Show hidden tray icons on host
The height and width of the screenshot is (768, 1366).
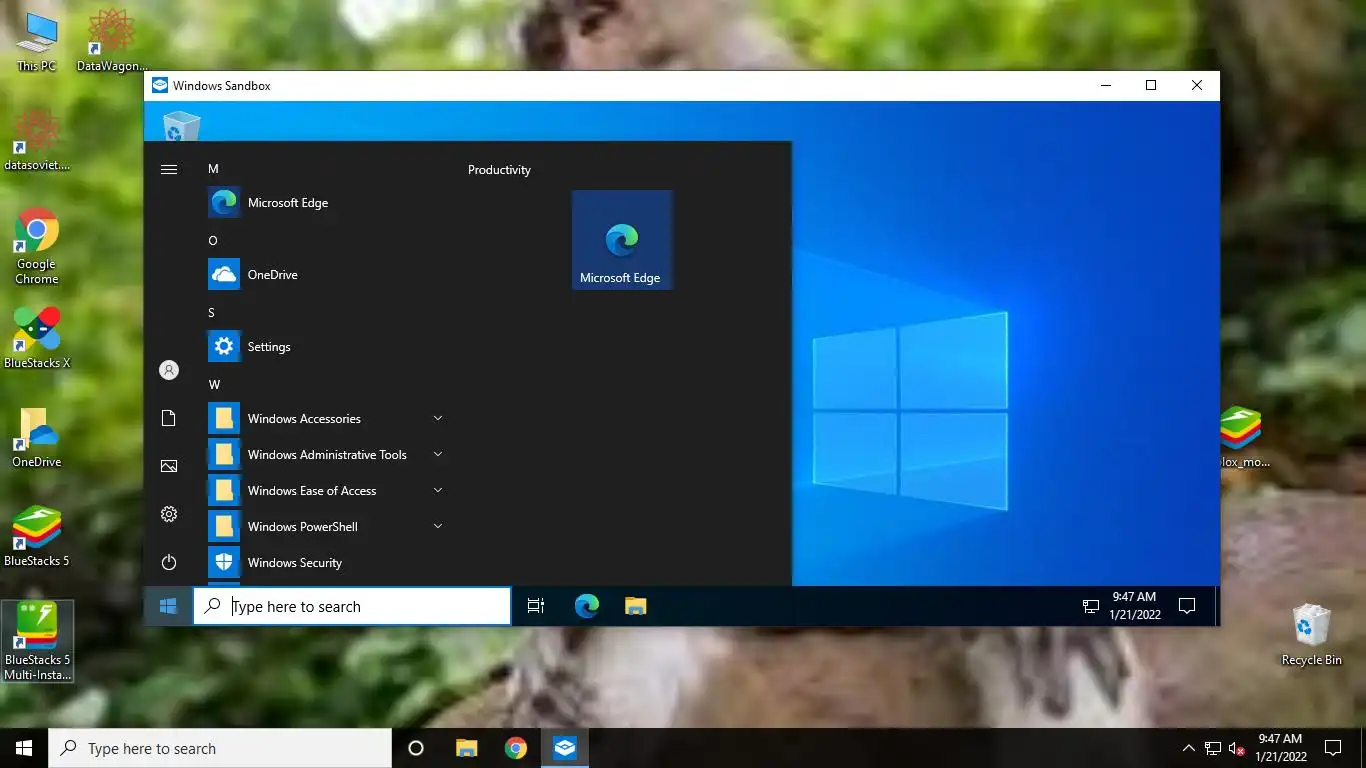(1188, 748)
